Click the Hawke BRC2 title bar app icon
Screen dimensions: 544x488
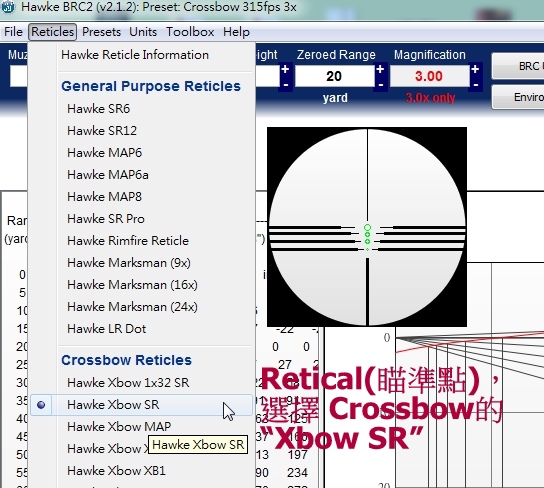coord(8,7)
